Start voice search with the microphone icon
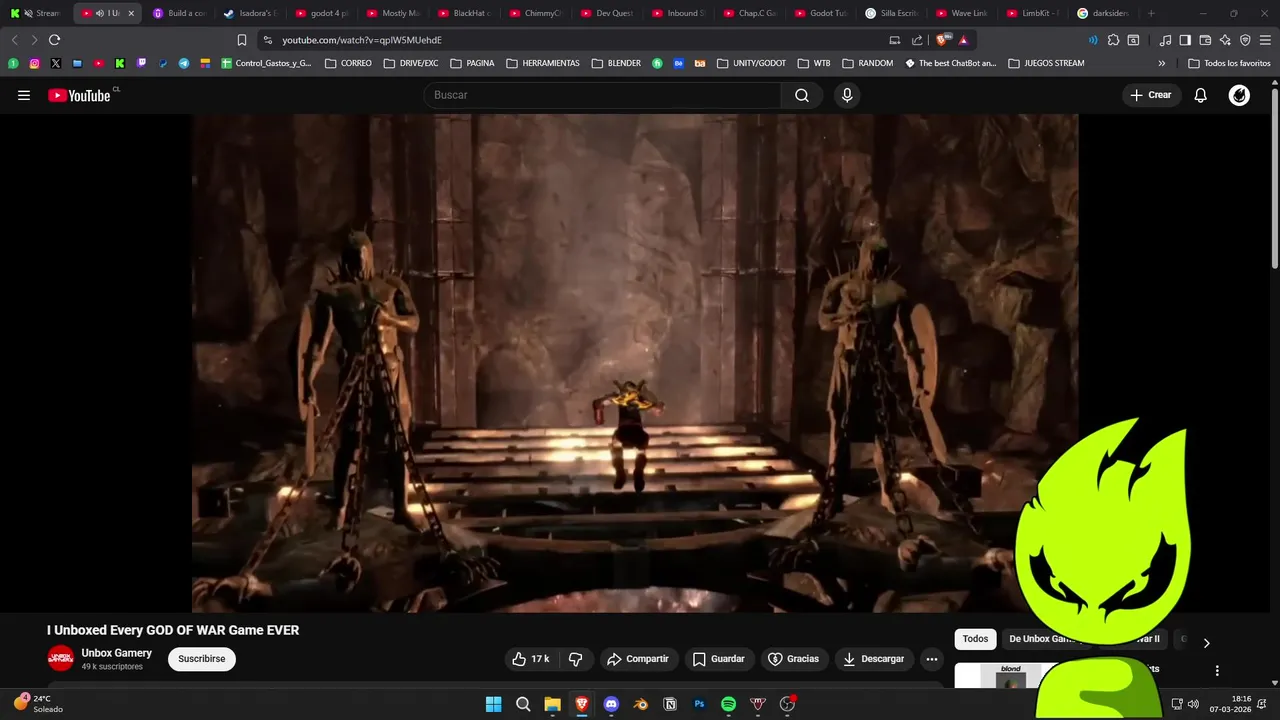The image size is (1280, 720). point(847,95)
